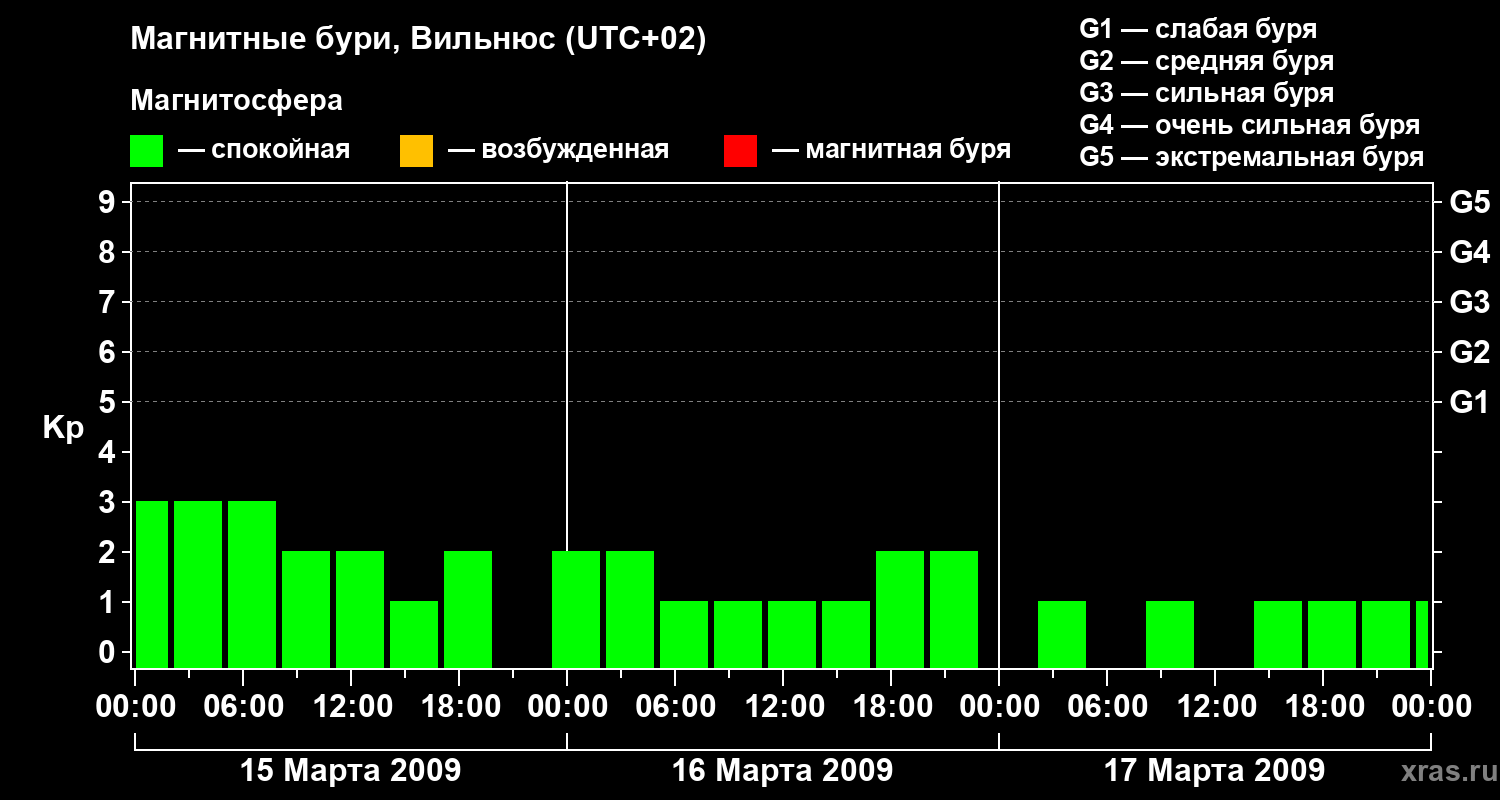Click the title 'Магнитные бури, Вильнюс (UTC+02)'
This screenshot has width=1500, height=800.
click(x=418, y=40)
